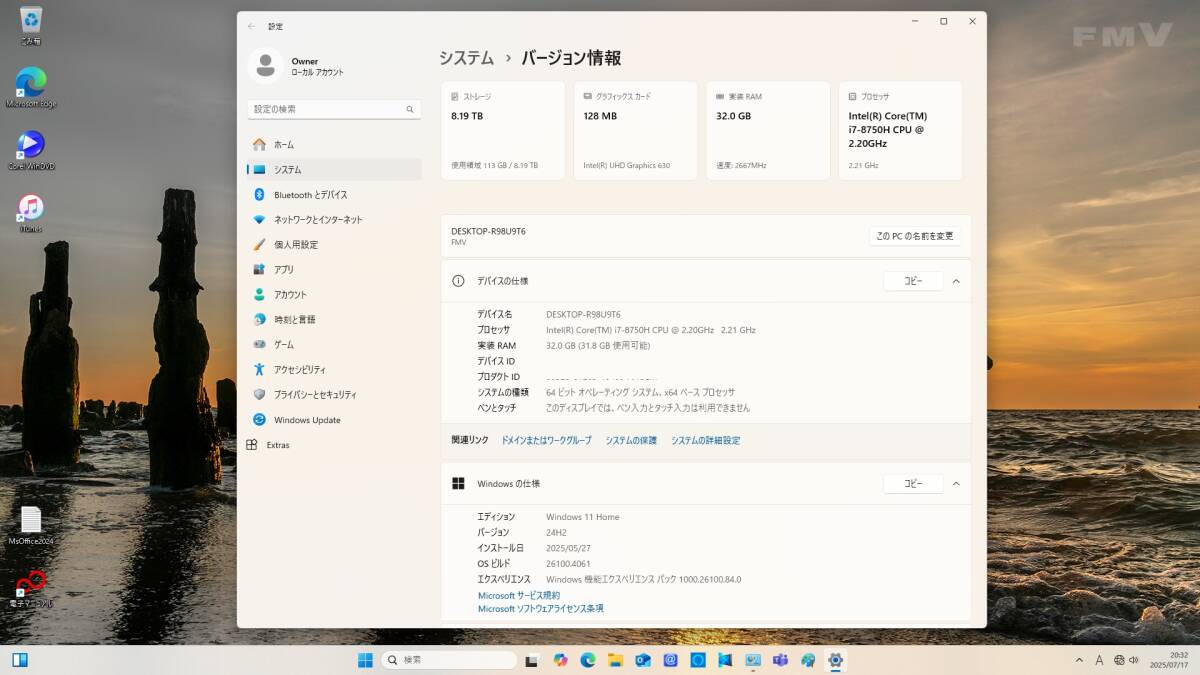Open アクセシビリティ settings
The image size is (1200, 675).
click(300, 370)
